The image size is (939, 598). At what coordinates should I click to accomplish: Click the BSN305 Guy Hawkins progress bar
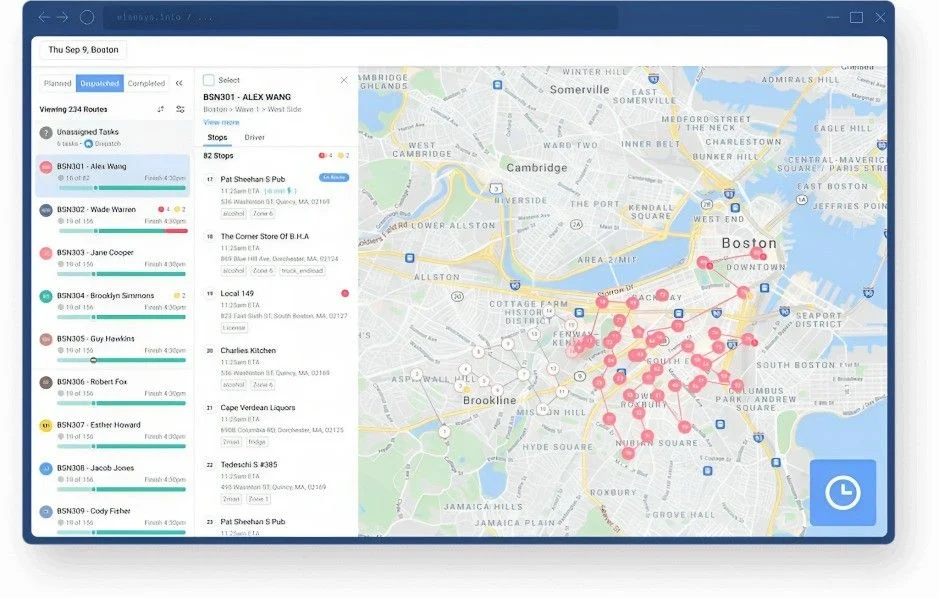pos(122,360)
